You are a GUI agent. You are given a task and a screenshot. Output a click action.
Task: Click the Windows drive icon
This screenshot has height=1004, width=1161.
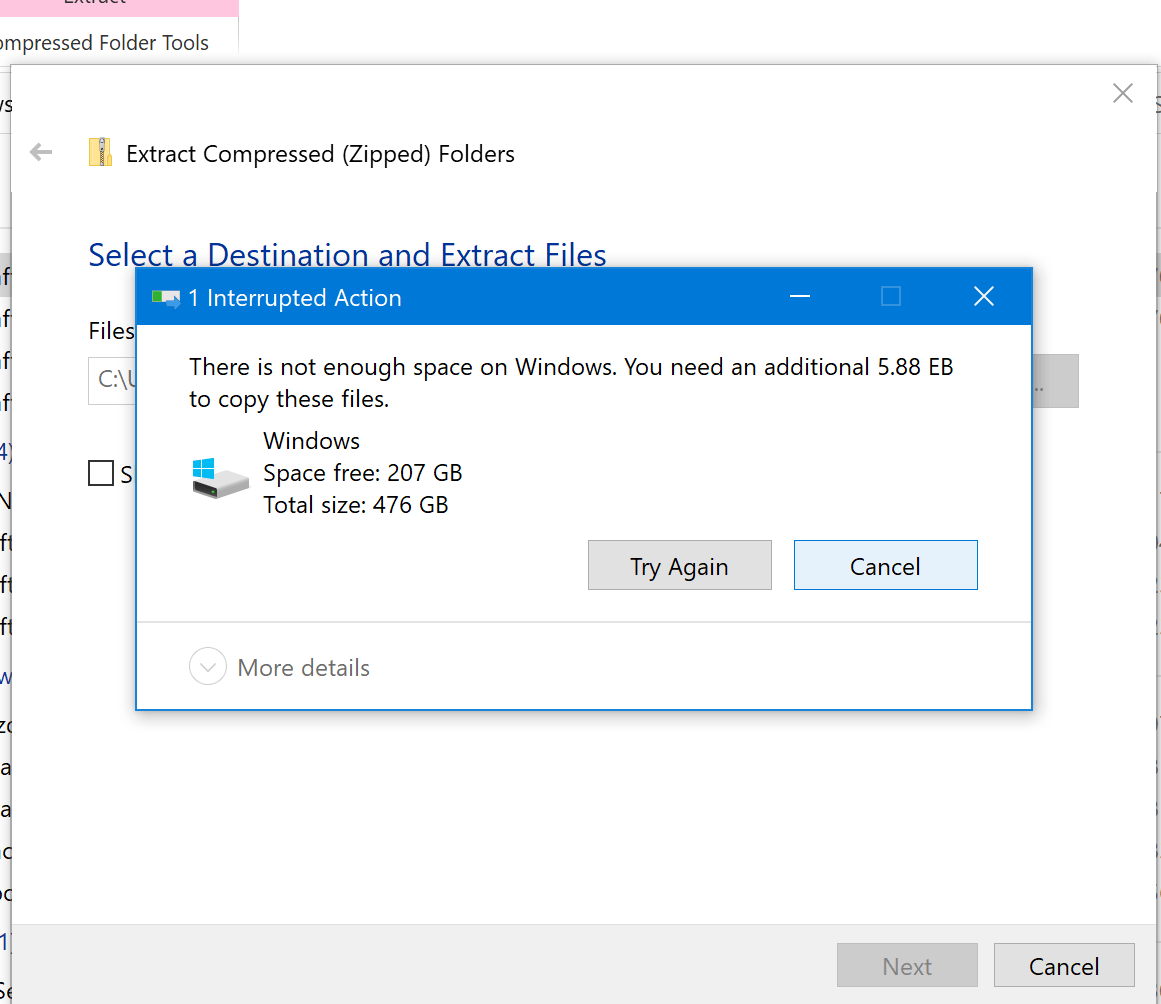click(221, 478)
